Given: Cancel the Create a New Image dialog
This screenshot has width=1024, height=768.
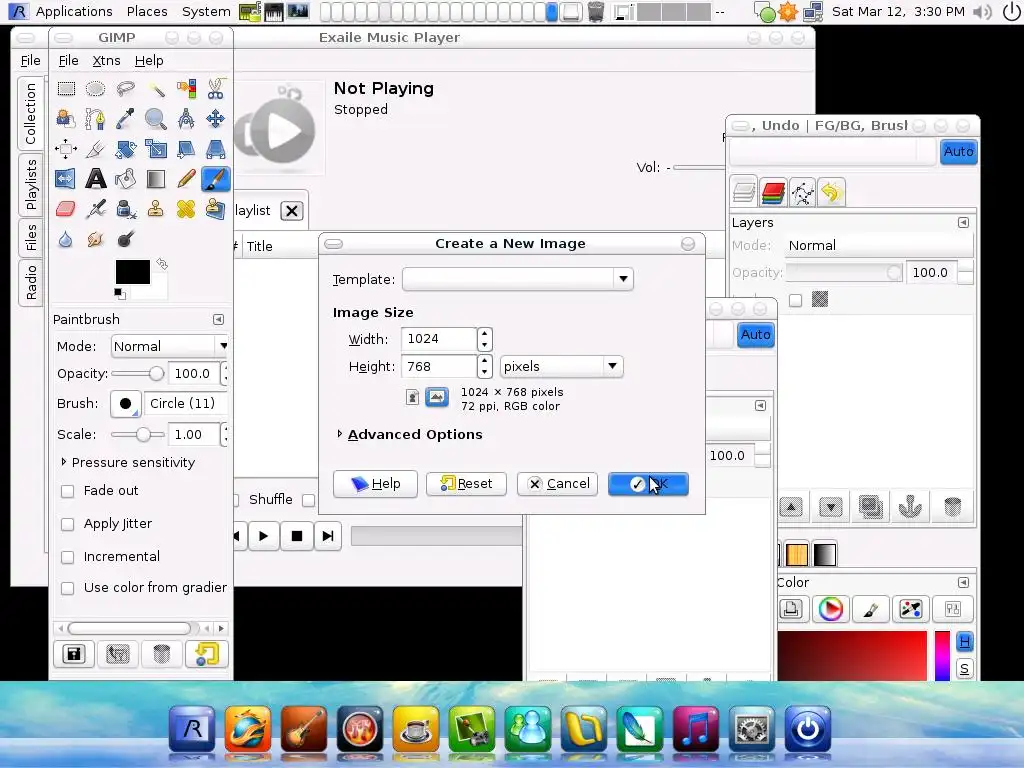Looking at the screenshot, I should [557, 484].
